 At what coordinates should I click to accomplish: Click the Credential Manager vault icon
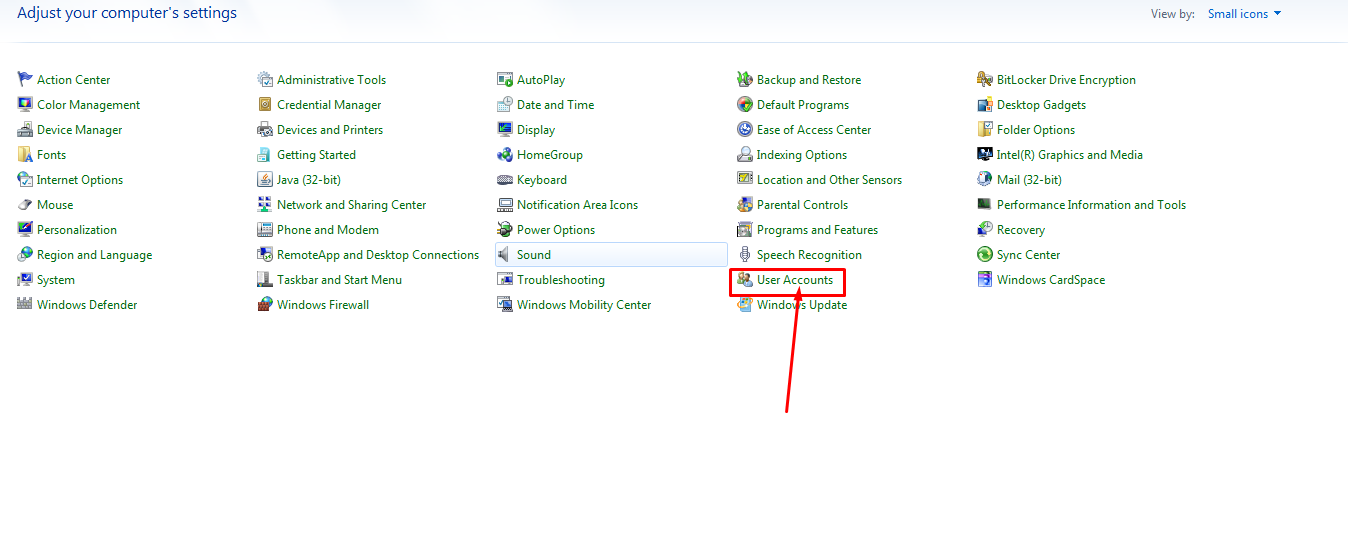click(265, 105)
